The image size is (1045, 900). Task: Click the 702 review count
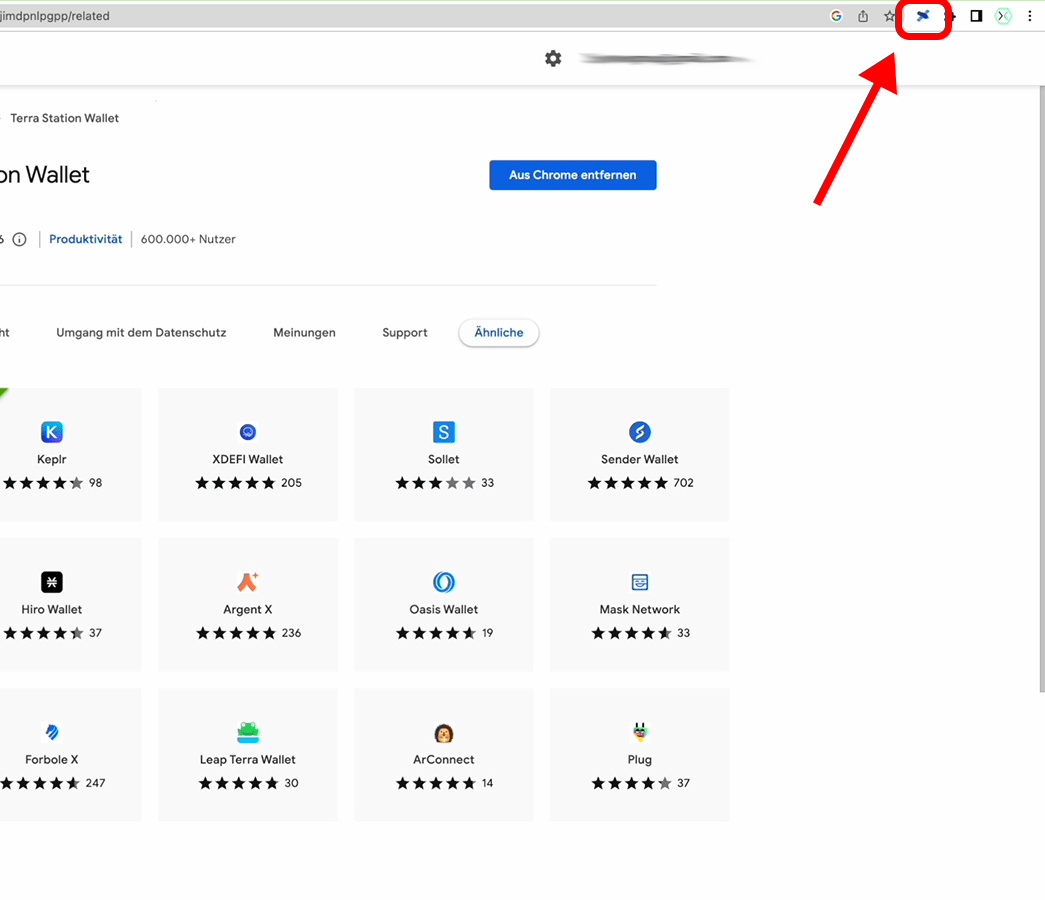point(684,483)
